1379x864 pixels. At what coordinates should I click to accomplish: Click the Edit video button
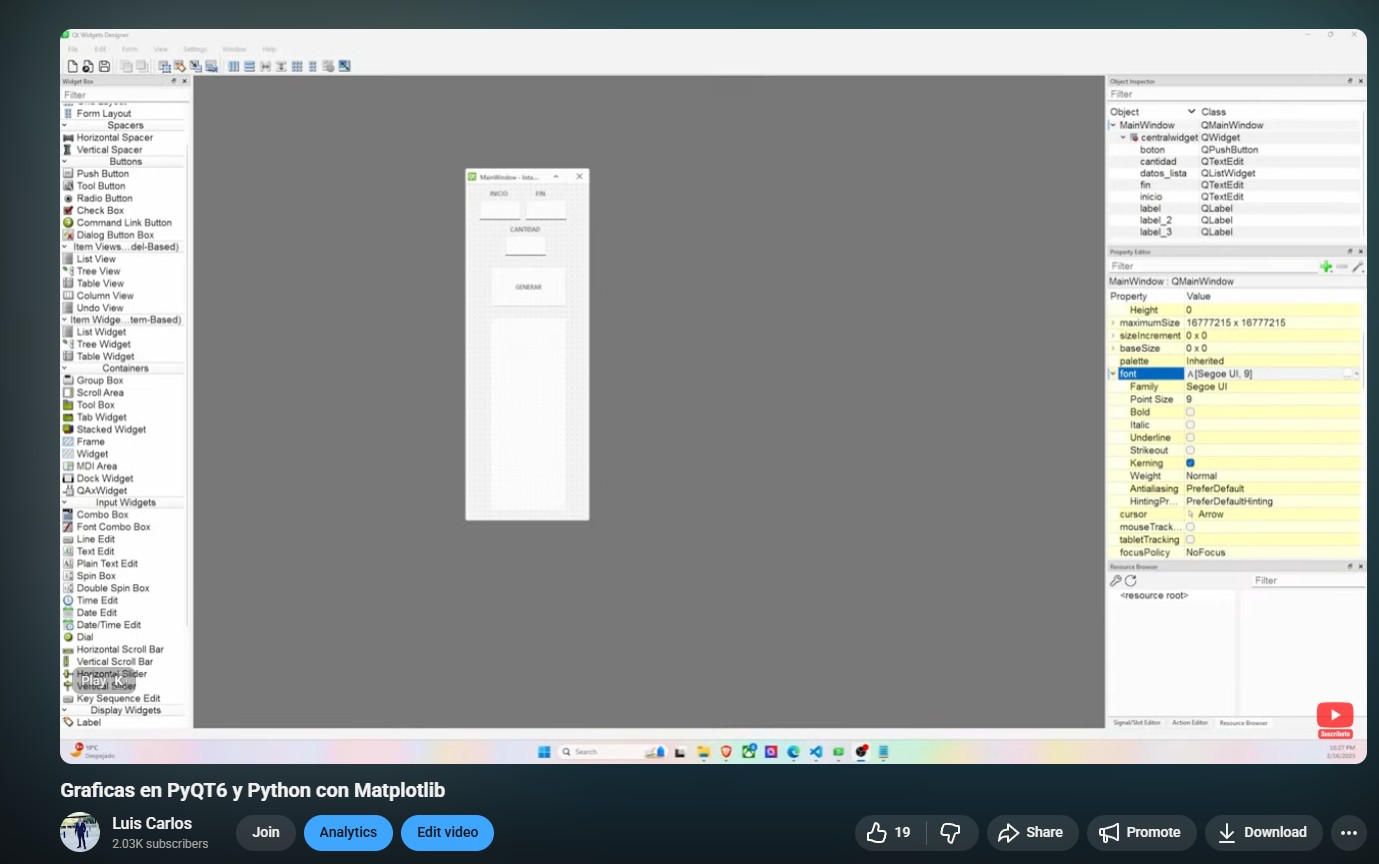pos(447,832)
